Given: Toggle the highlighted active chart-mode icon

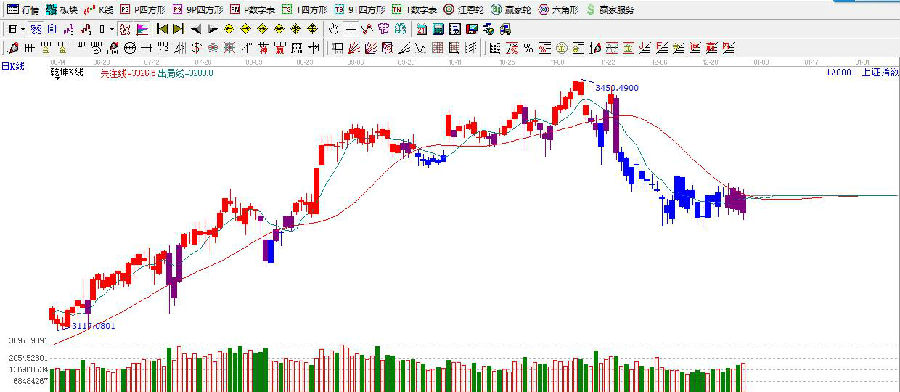Looking at the screenshot, I should [x=125, y=29].
